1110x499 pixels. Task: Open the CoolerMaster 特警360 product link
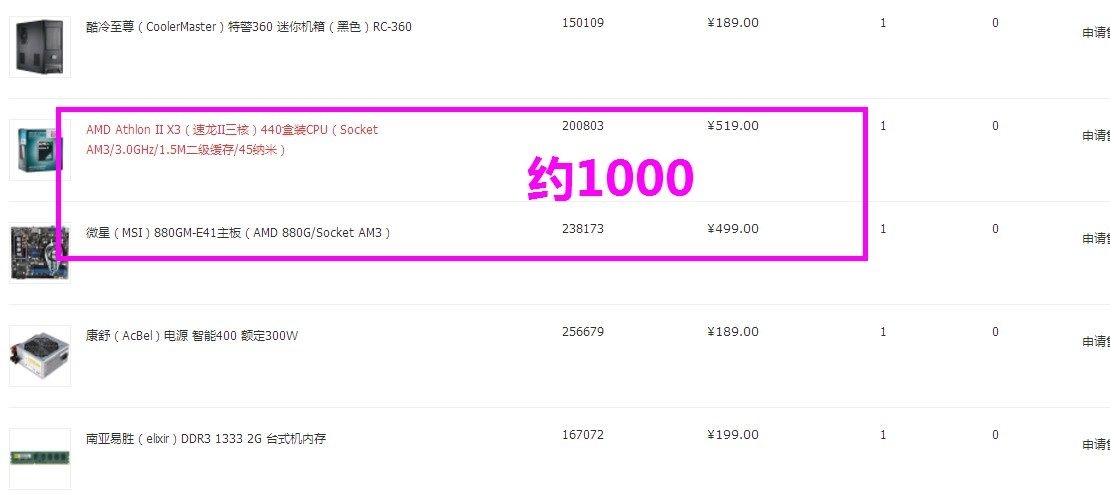pos(249,27)
